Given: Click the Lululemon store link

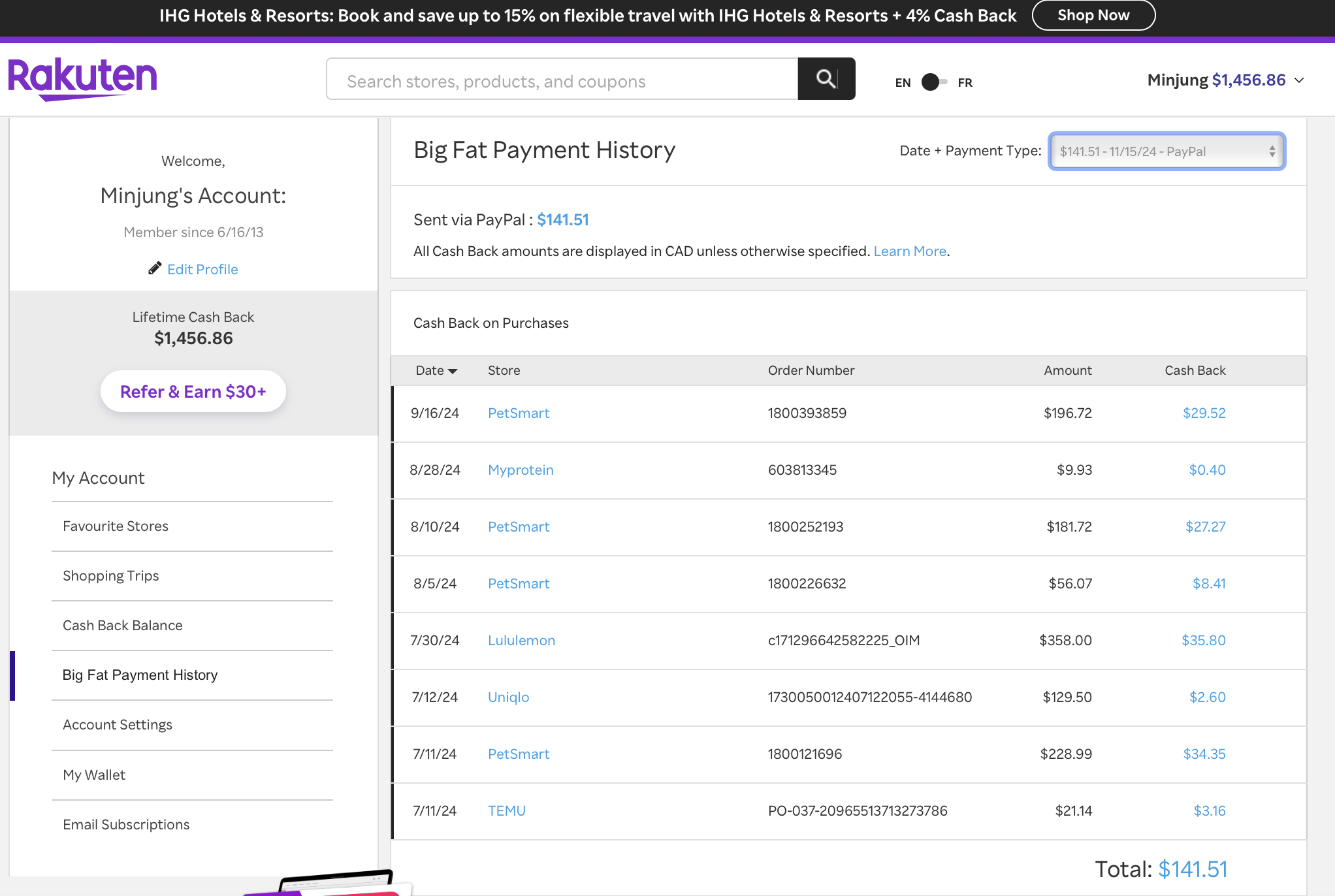Looking at the screenshot, I should click(521, 641).
